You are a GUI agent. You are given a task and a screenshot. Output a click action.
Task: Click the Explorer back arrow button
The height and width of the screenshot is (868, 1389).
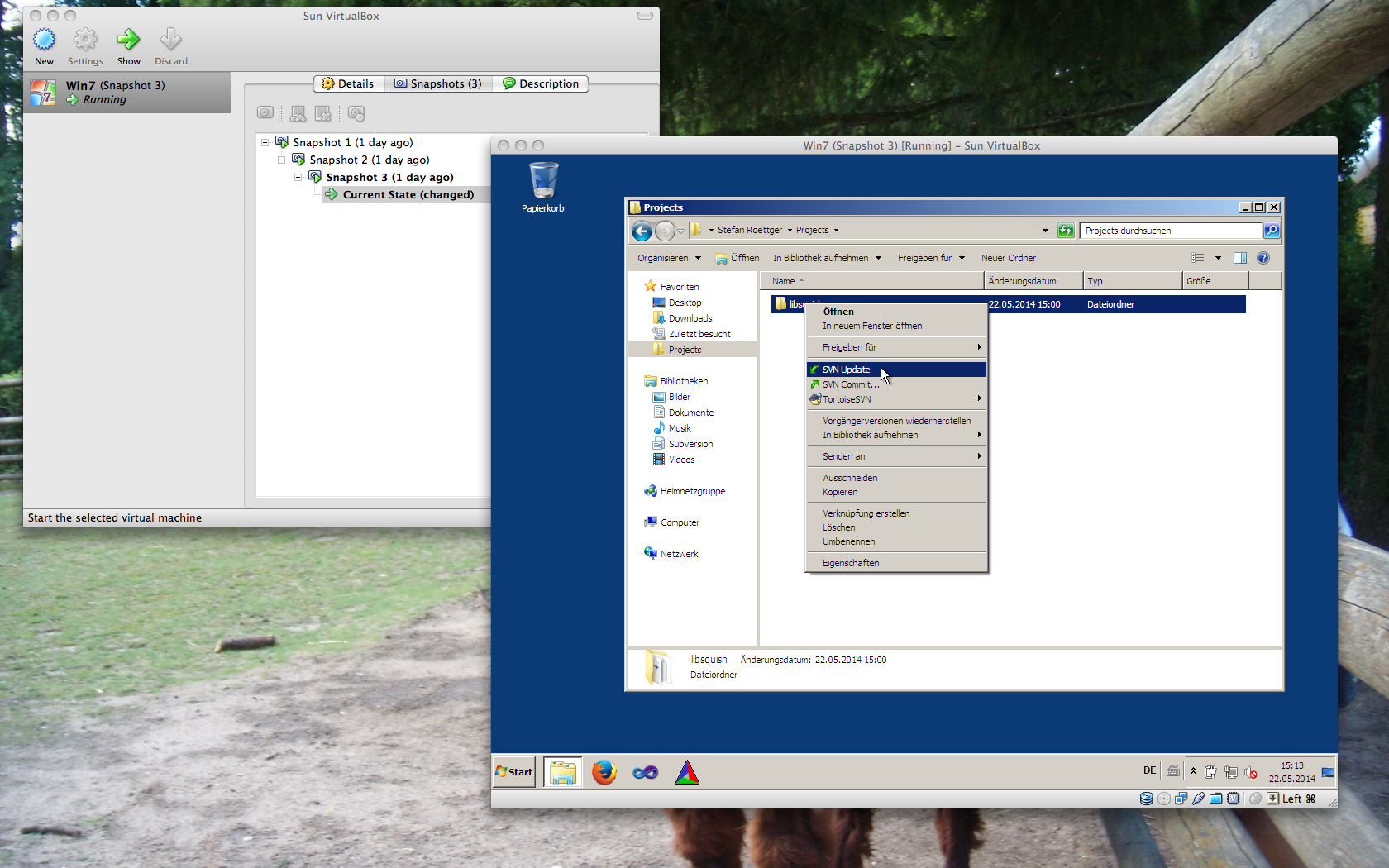coord(642,231)
